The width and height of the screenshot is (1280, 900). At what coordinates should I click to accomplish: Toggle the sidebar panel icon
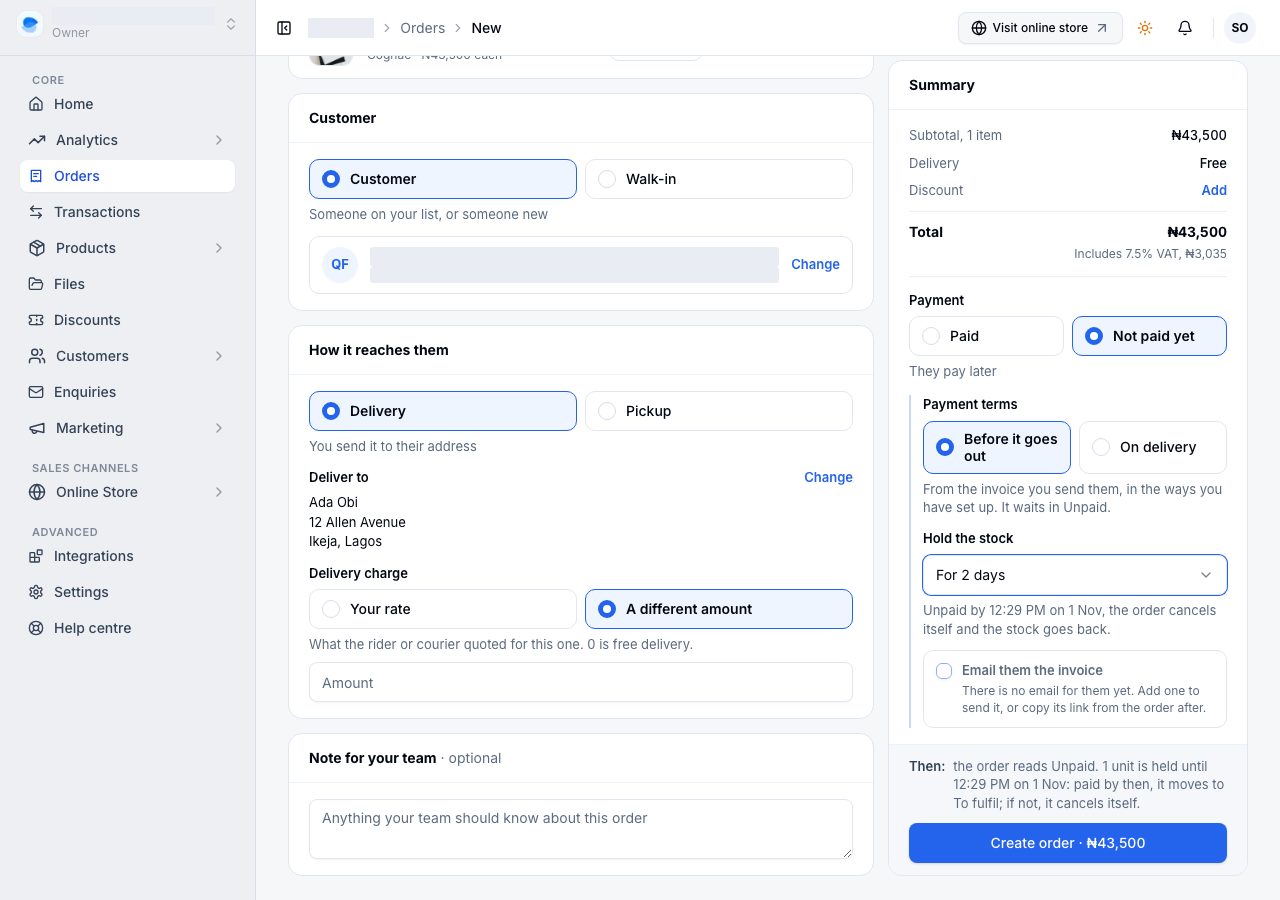tap(284, 28)
